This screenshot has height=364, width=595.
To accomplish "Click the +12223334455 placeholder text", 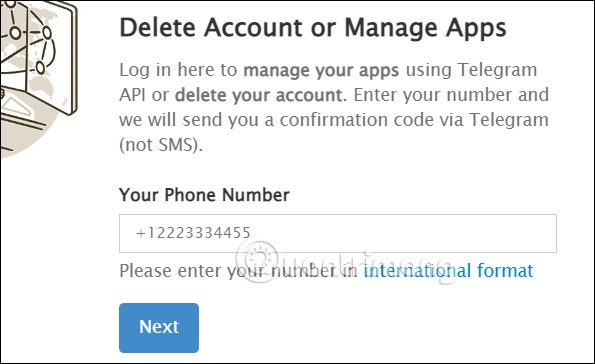I will coord(193,233).
